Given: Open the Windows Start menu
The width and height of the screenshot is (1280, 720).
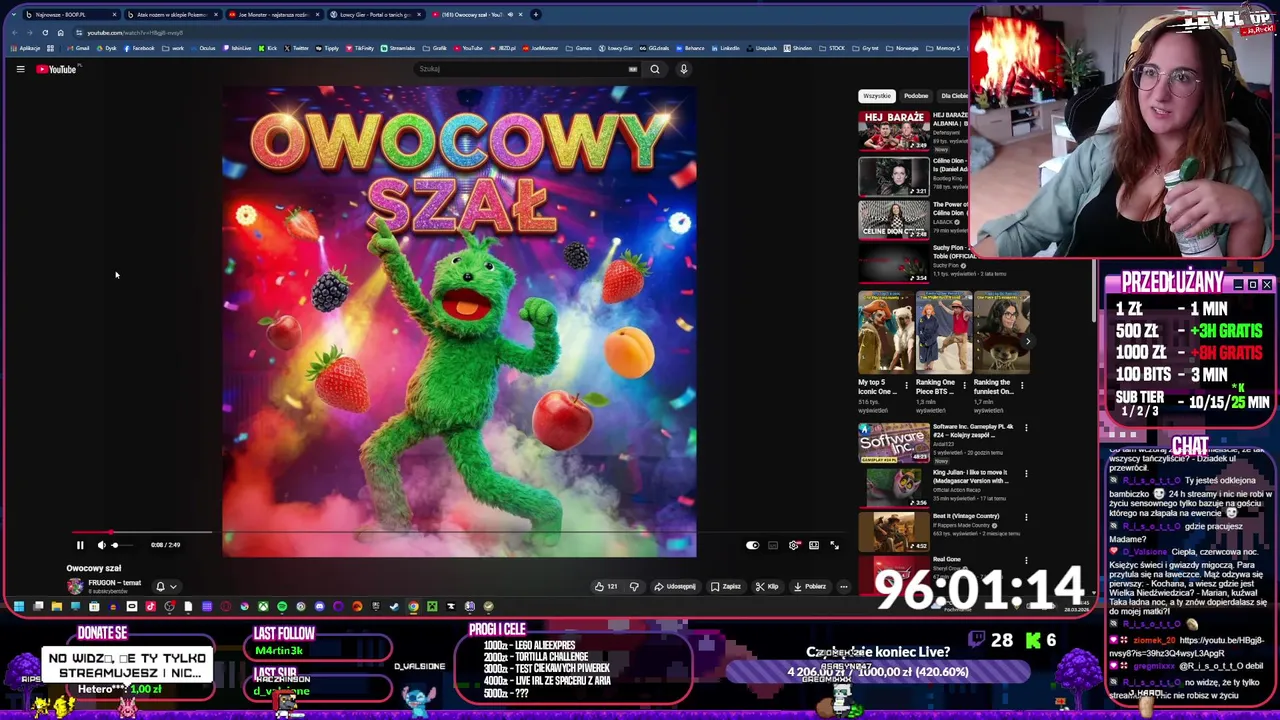Looking at the screenshot, I should (x=19, y=606).
